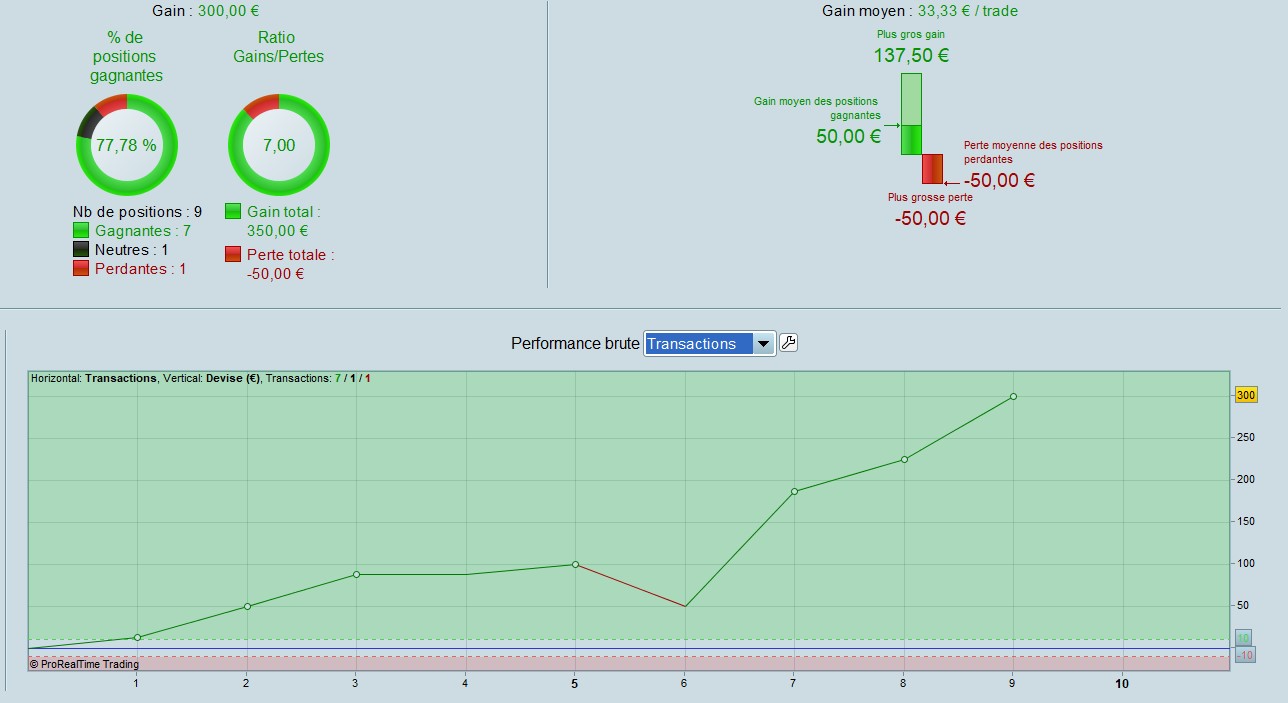Viewport: 1288px width, 703px height.
Task: Click the 250 value on the vertical axis
Action: pyautogui.click(x=1245, y=437)
